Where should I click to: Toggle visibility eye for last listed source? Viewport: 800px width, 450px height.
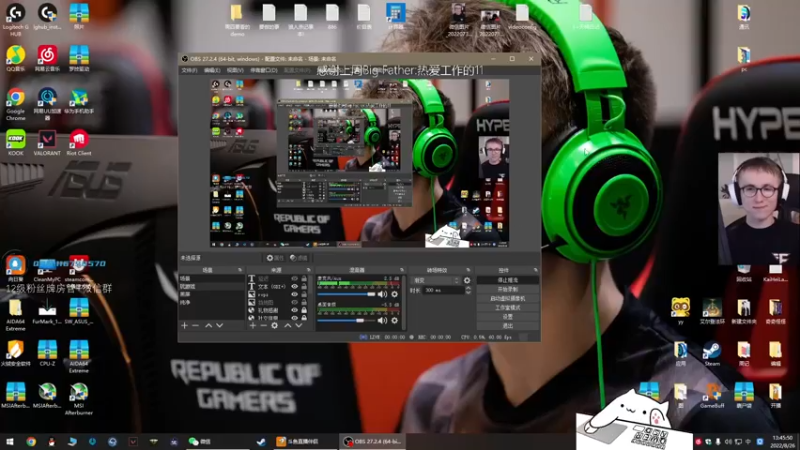[x=294, y=318]
